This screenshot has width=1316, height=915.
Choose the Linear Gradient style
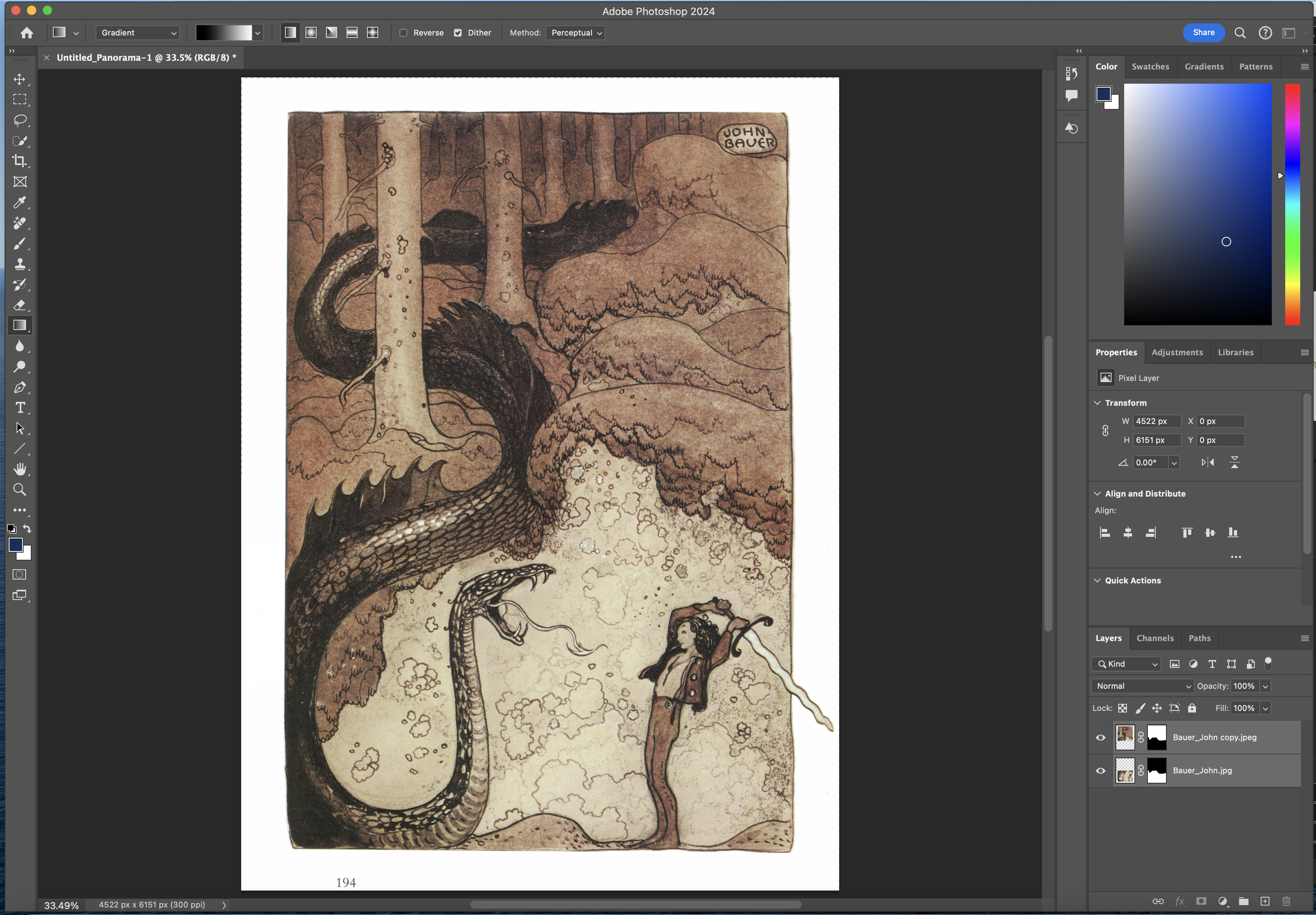[291, 33]
